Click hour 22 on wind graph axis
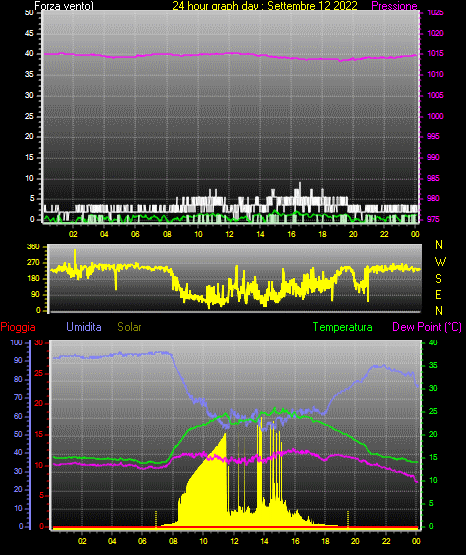This screenshot has width=466, height=555. click(384, 234)
